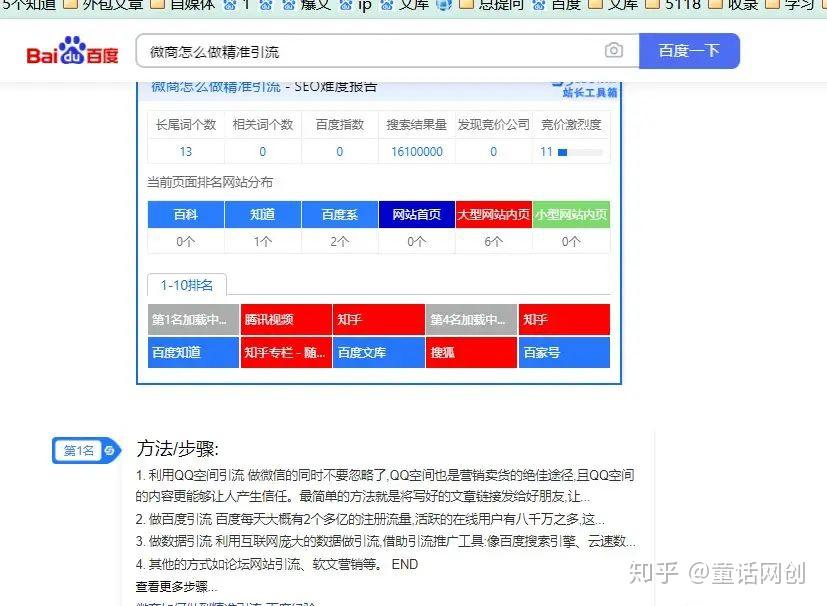The height and width of the screenshot is (606, 827).
Task: Click the green 小型网站内页 header
Action: tap(571, 215)
